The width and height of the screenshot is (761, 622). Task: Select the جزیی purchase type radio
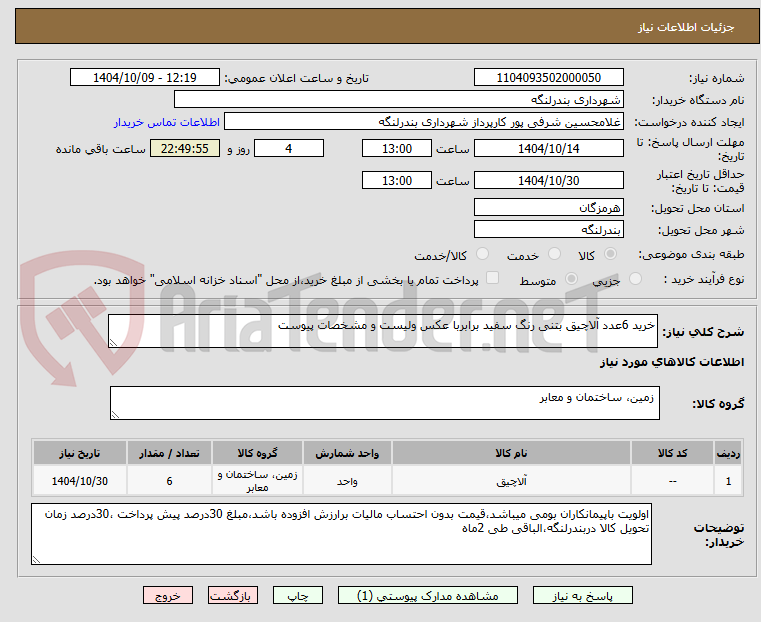[x=635, y=279]
